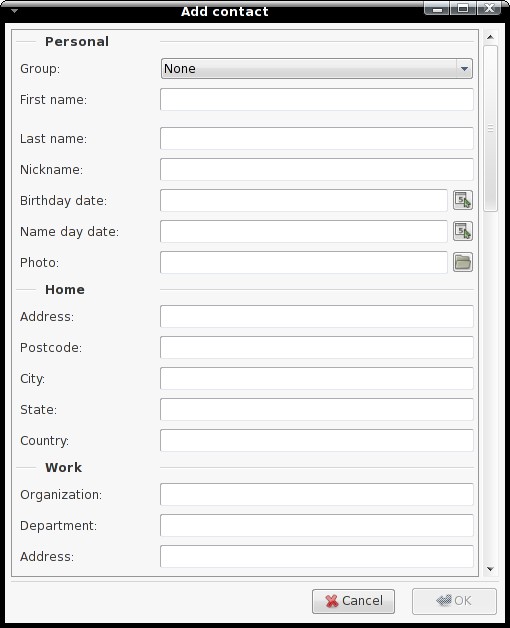510x628 pixels.
Task: Open the Birthday date calendar picker
Action: [463, 200]
